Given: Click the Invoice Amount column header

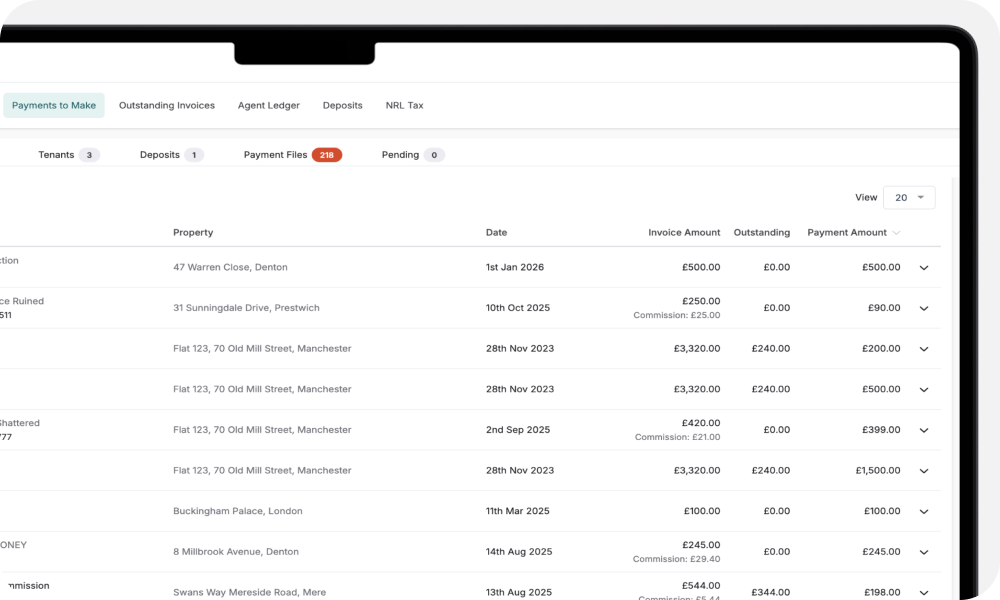Looking at the screenshot, I should (x=684, y=232).
